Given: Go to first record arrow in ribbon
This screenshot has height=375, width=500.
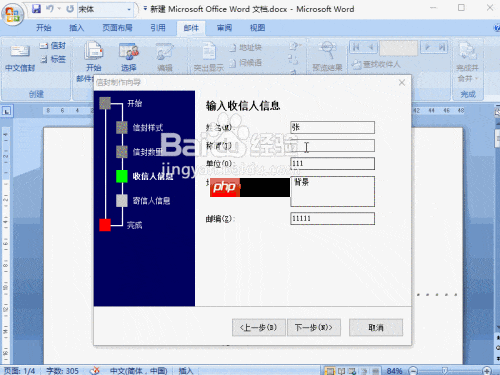Looking at the screenshot, I should point(356,47).
